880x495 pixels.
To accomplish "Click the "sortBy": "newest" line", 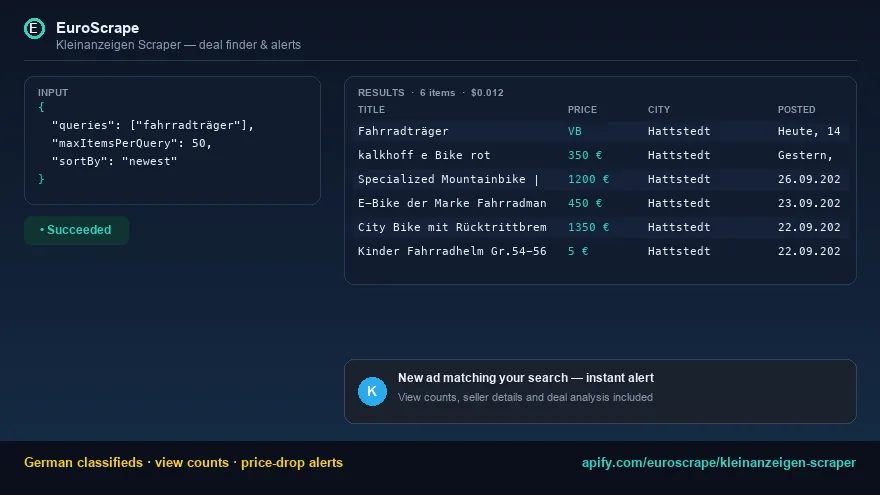I will click(114, 161).
